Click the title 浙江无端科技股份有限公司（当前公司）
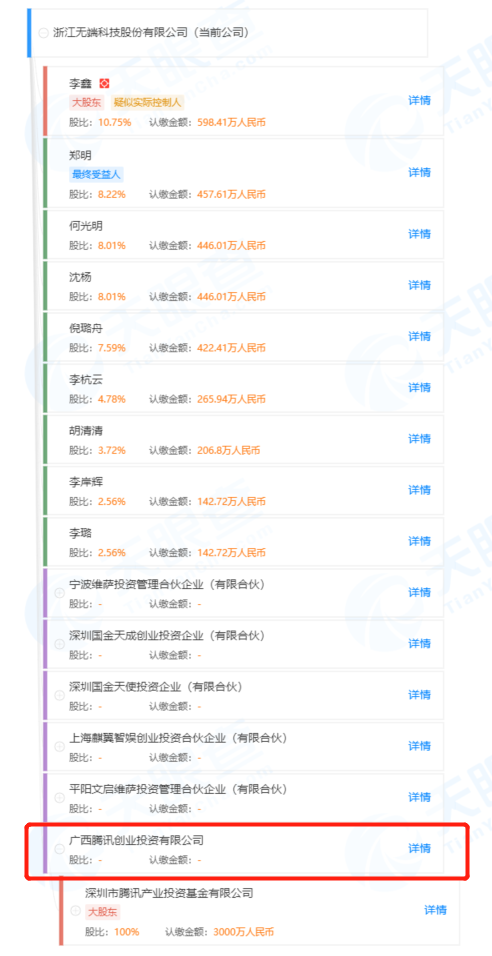This screenshot has width=492, height=956. tap(150, 33)
